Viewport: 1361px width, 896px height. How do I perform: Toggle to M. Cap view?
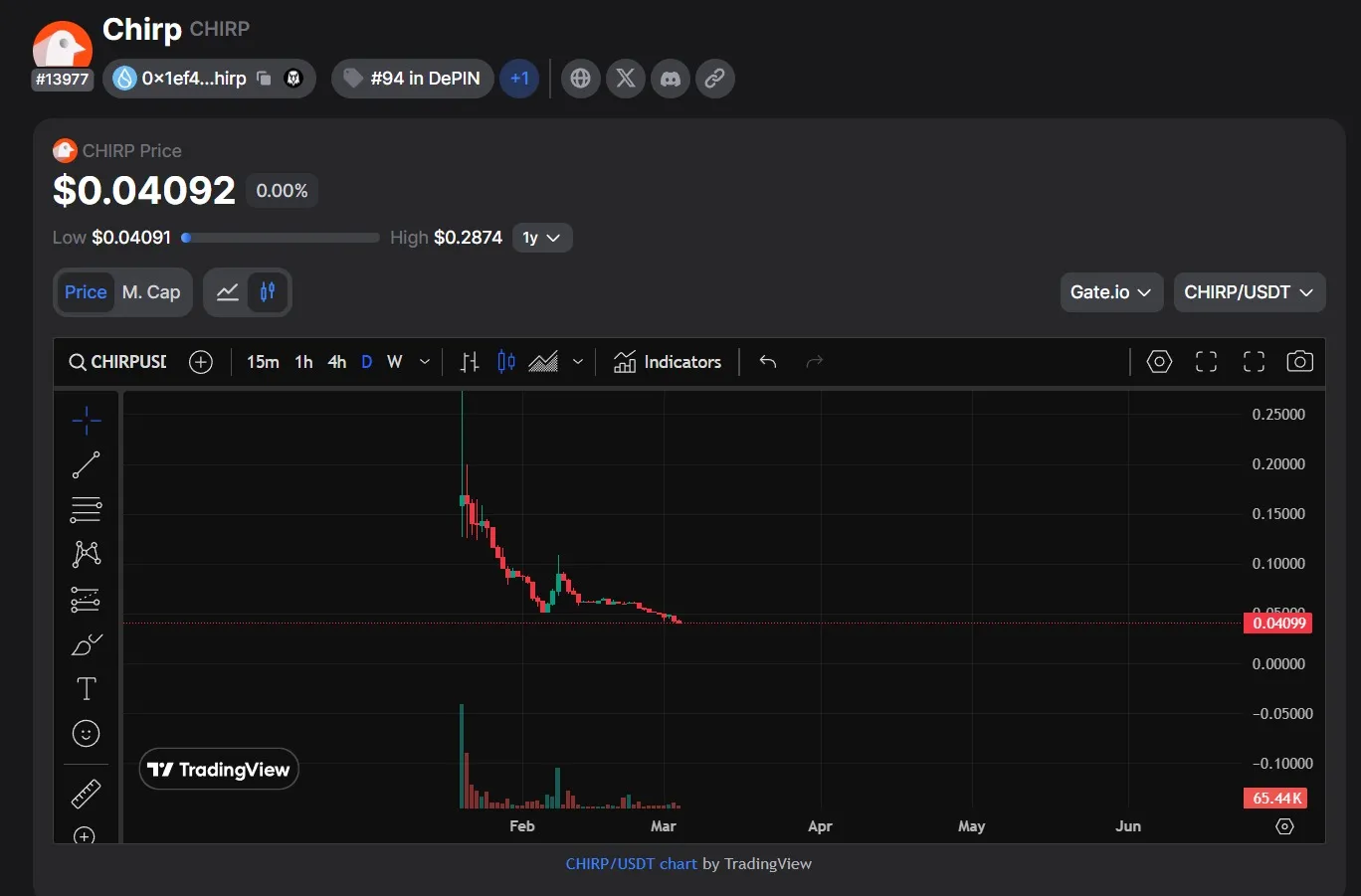151,292
